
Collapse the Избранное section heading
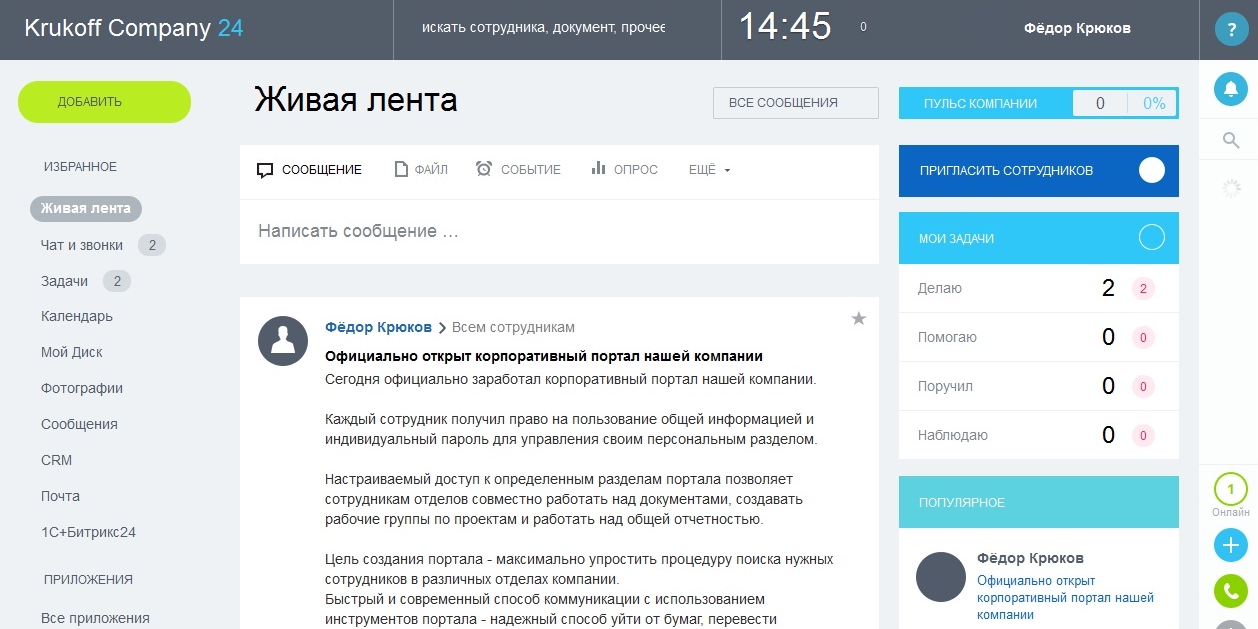tap(80, 167)
